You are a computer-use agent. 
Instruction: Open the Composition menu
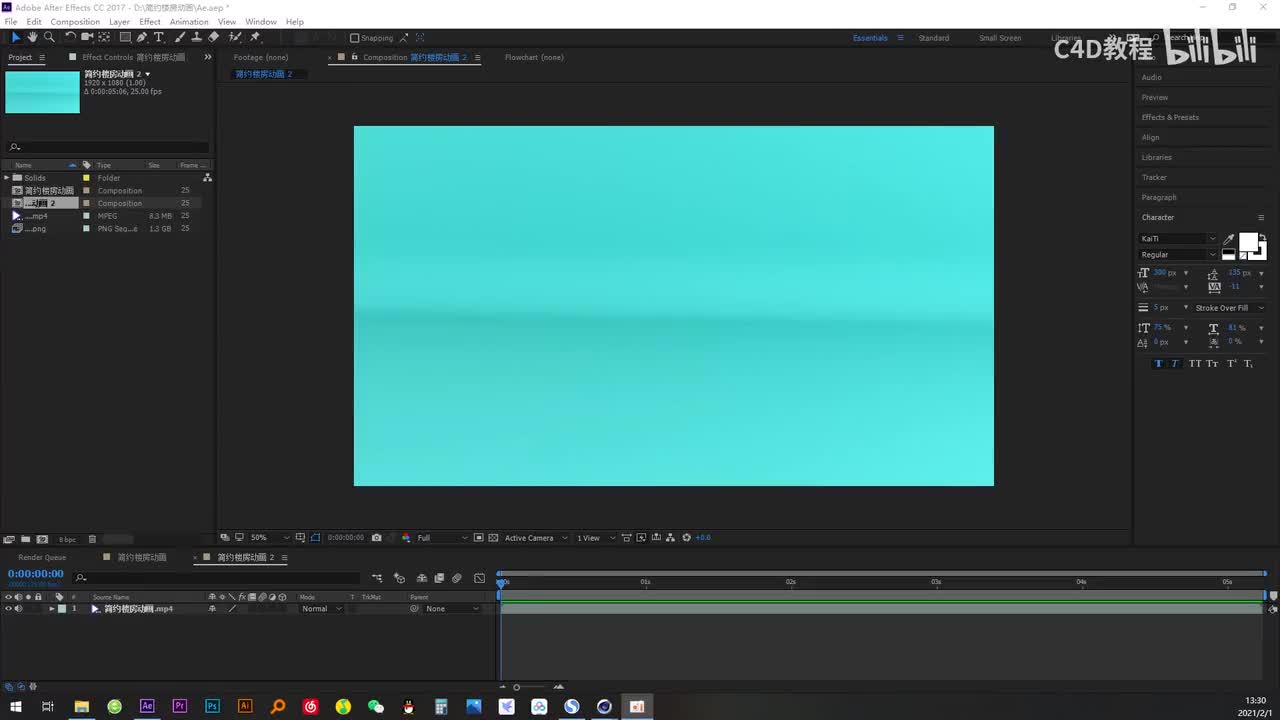75,21
